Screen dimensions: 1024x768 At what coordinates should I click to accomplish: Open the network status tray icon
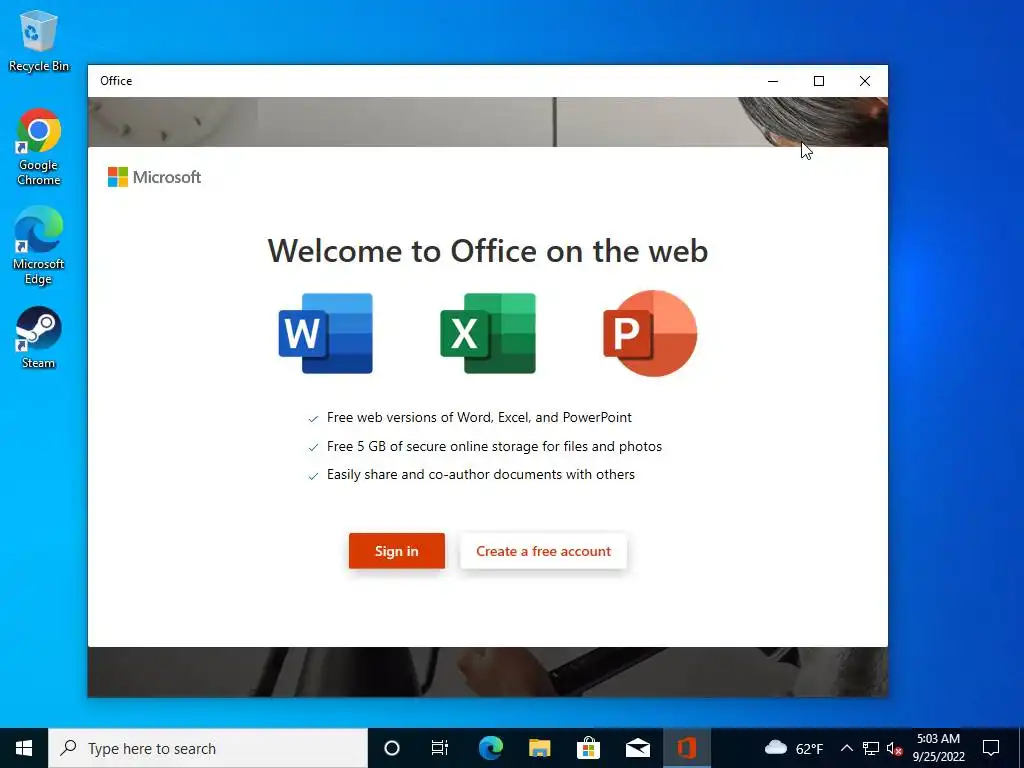tap(871, 748)
